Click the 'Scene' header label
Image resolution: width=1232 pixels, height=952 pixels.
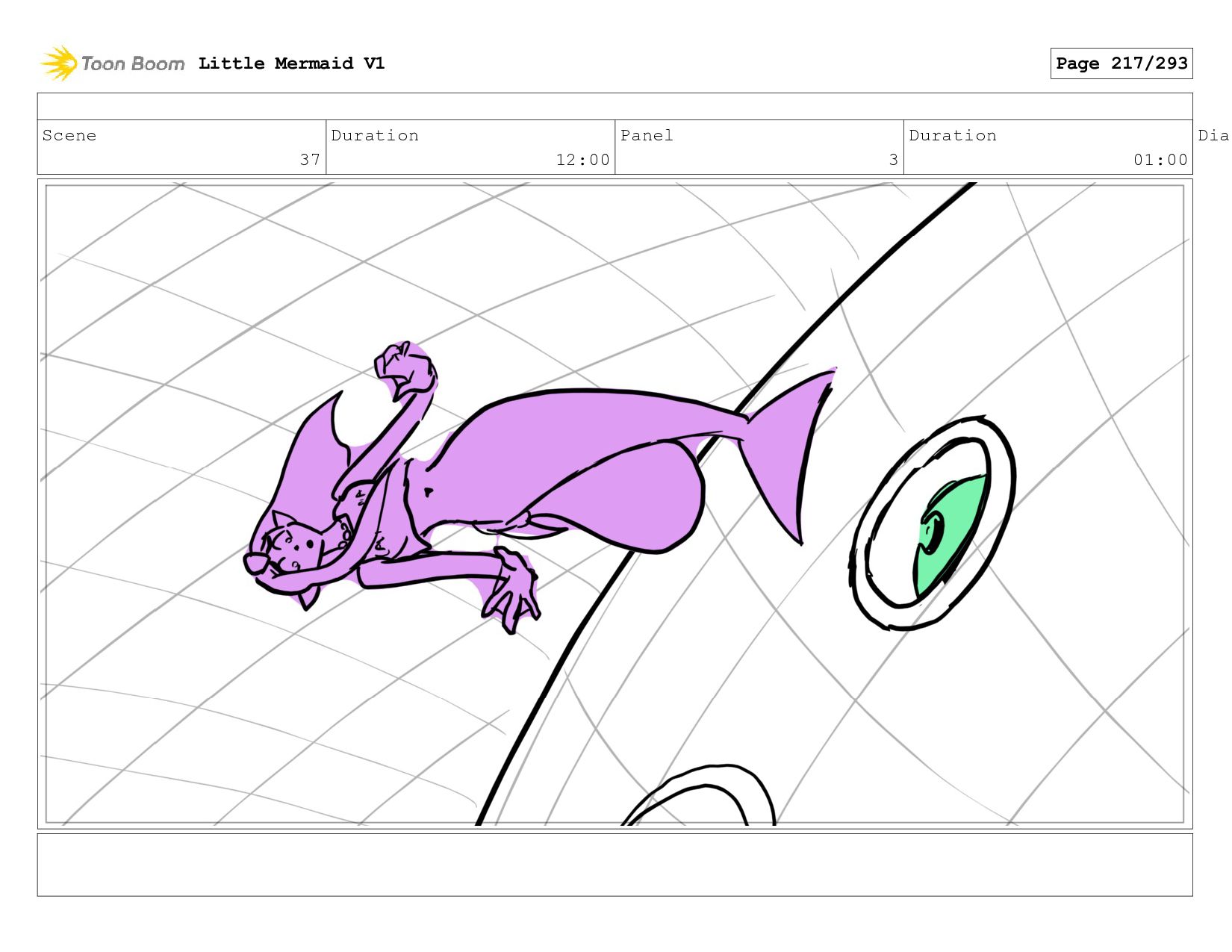point(69,135)
